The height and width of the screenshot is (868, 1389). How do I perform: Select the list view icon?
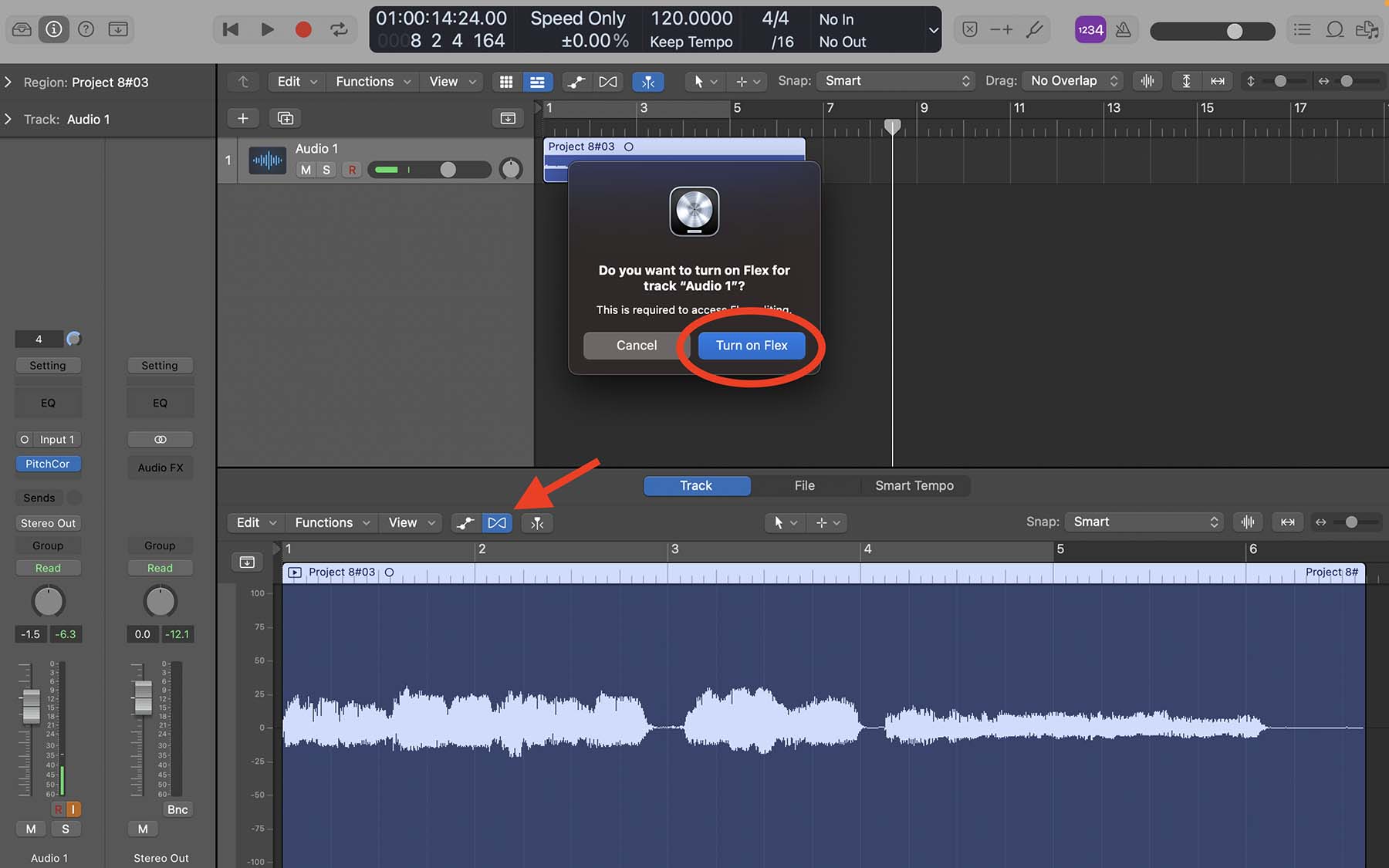point(537,81)
